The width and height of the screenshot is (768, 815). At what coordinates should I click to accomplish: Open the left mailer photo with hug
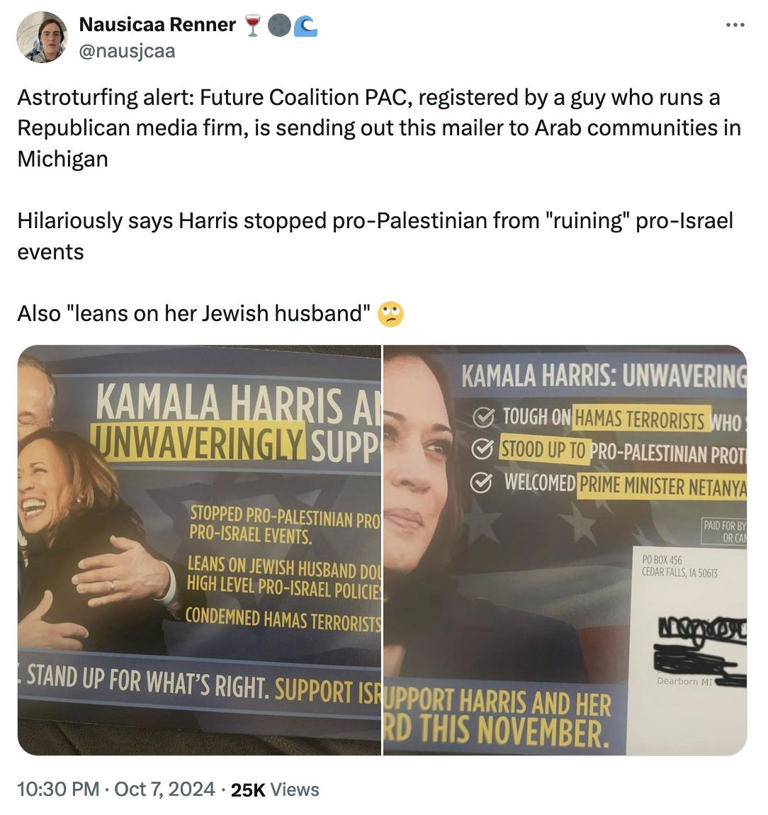(x=199, y=550)
